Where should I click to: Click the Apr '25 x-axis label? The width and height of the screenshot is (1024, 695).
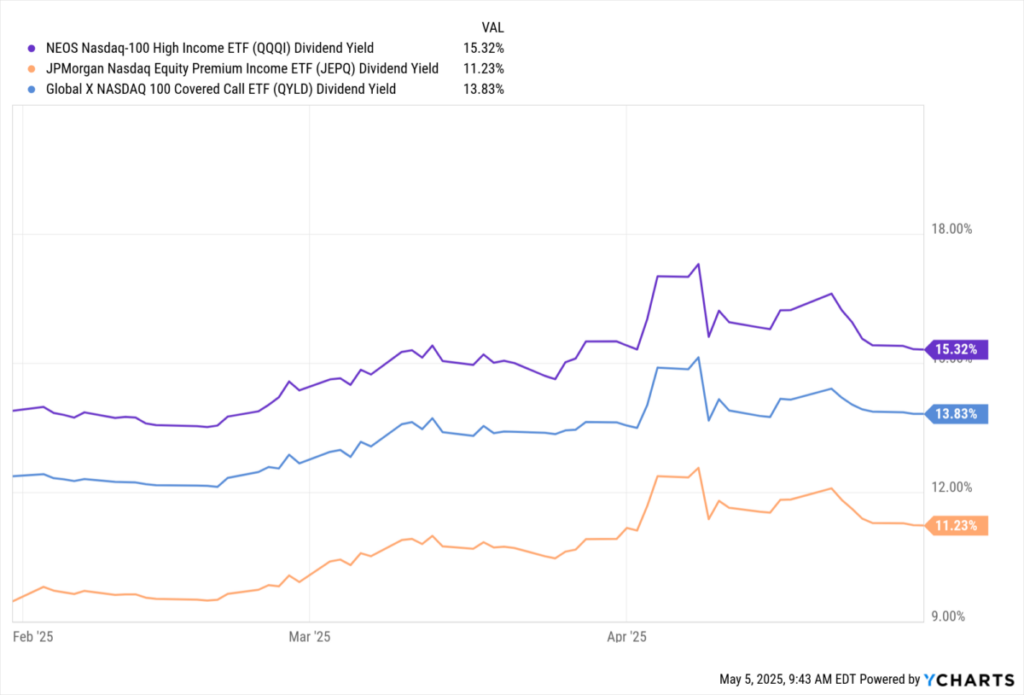tap(625, 636)
